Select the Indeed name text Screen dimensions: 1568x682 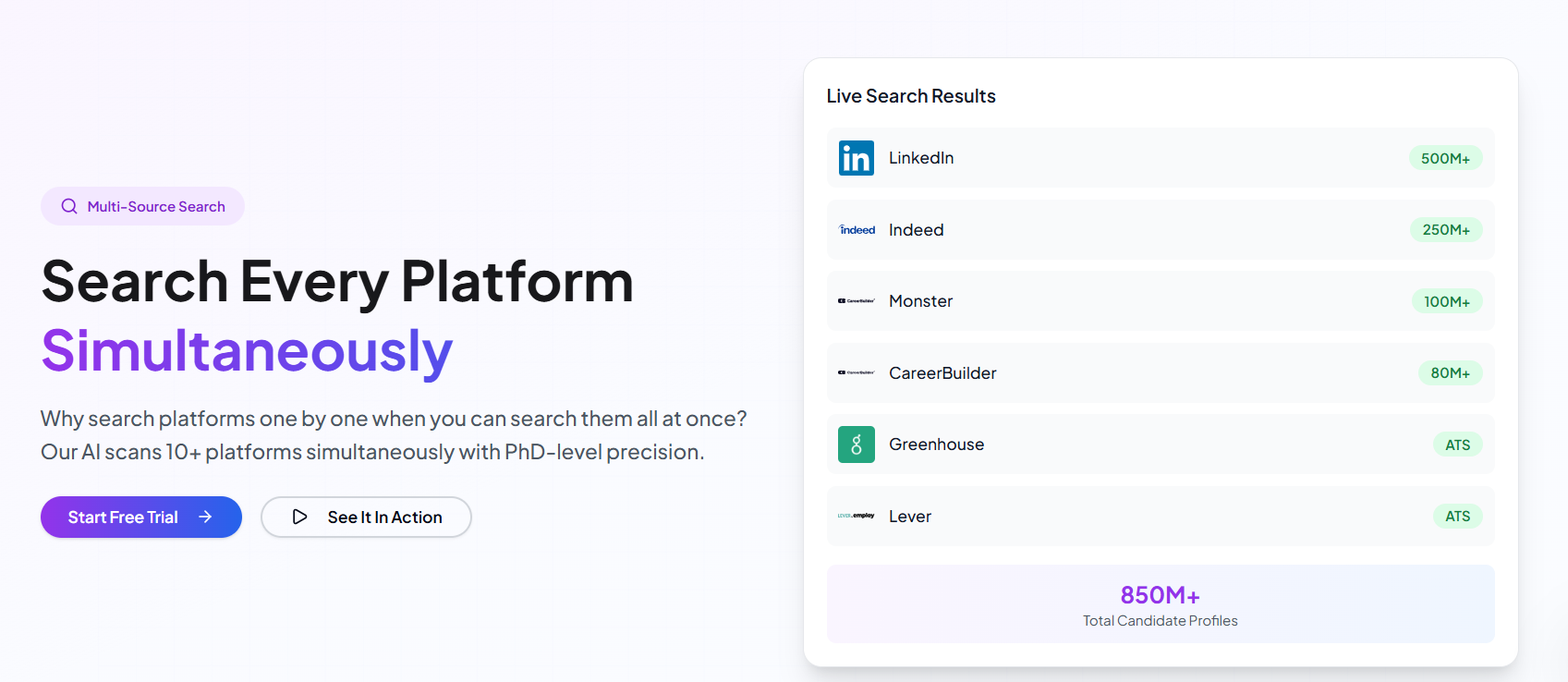(x=917, y=230)
